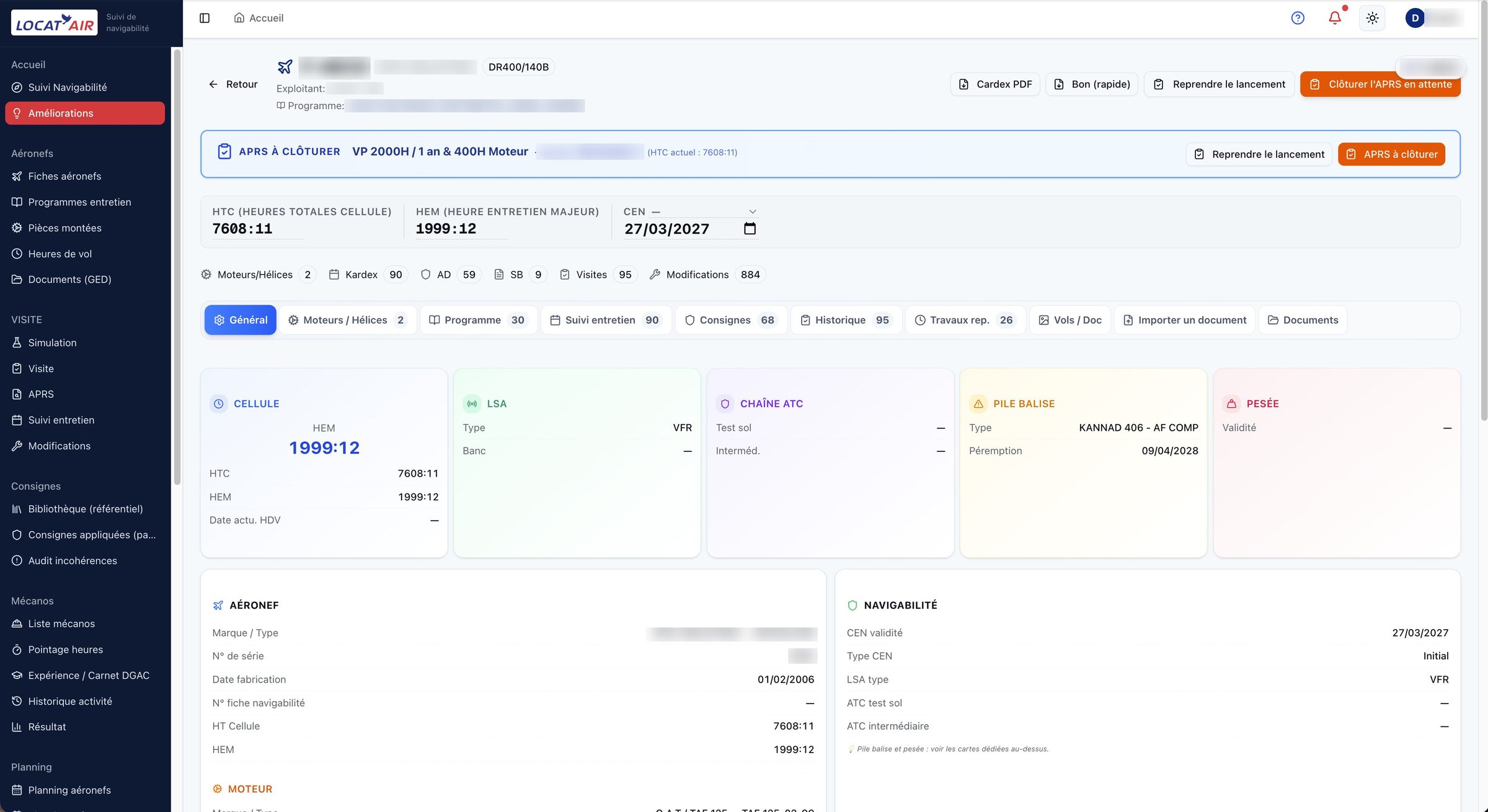Click the Modifications 884 wrench chip
The image size is (1488, 812).
[707, 275]
